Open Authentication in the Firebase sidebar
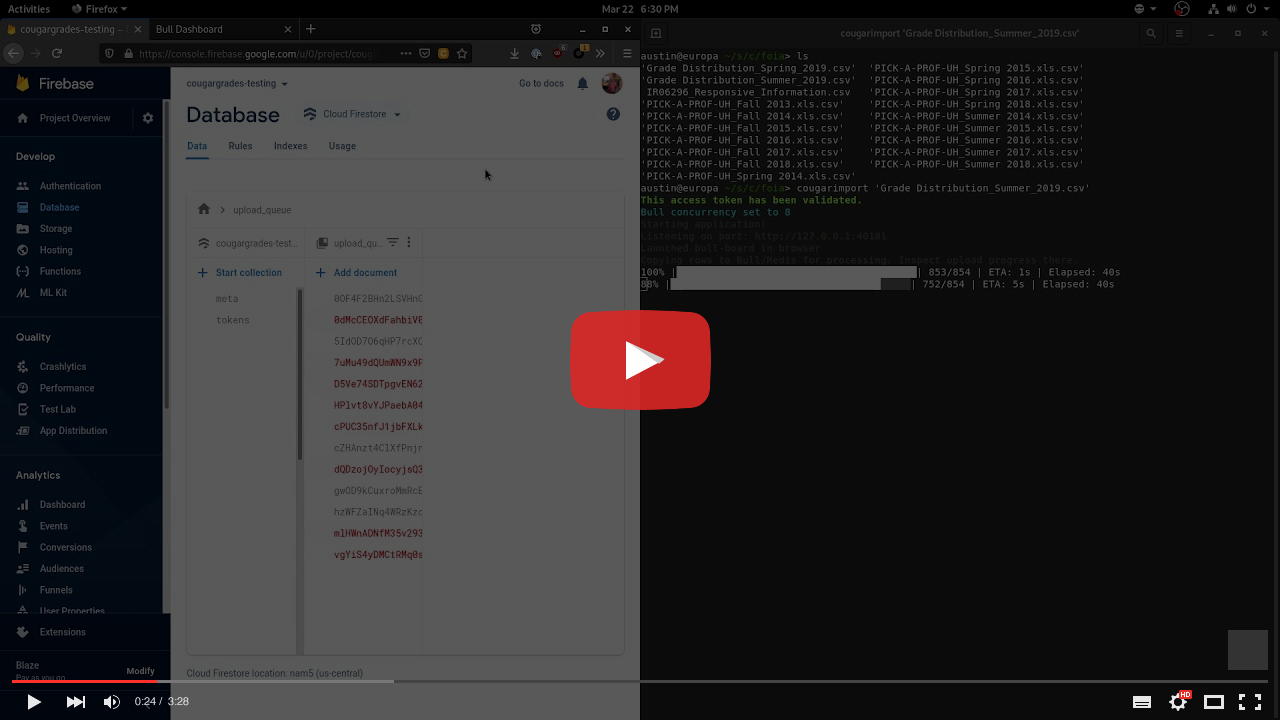1280x720 pixels. click(x=70, y=186)
